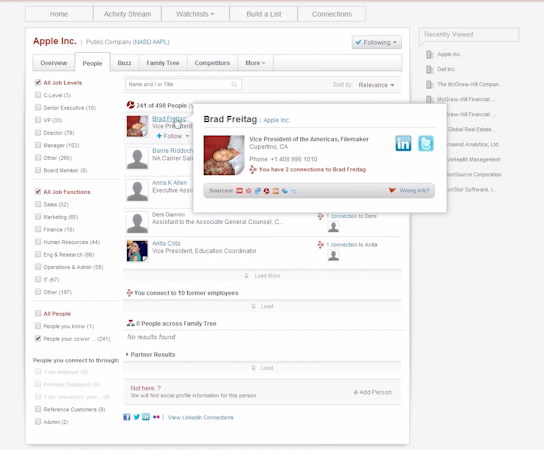Switch to the Overview tab
544x450 pixels.
point(53,63)
